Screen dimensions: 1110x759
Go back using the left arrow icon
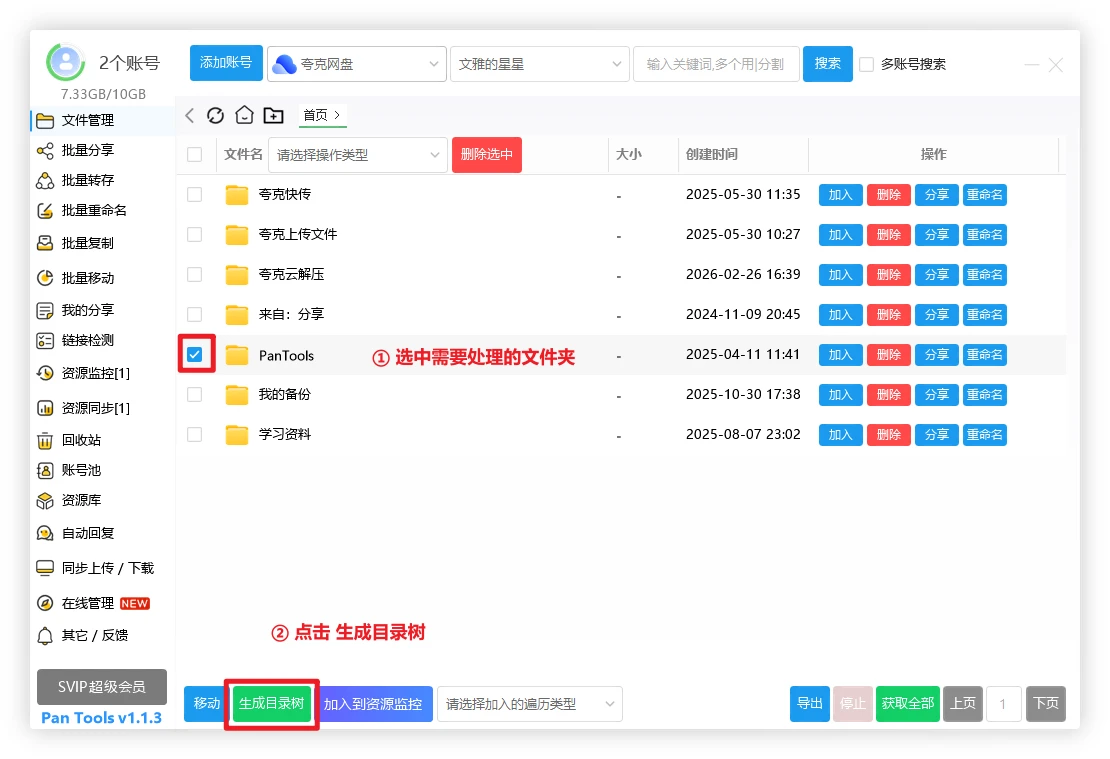(190, 115)
